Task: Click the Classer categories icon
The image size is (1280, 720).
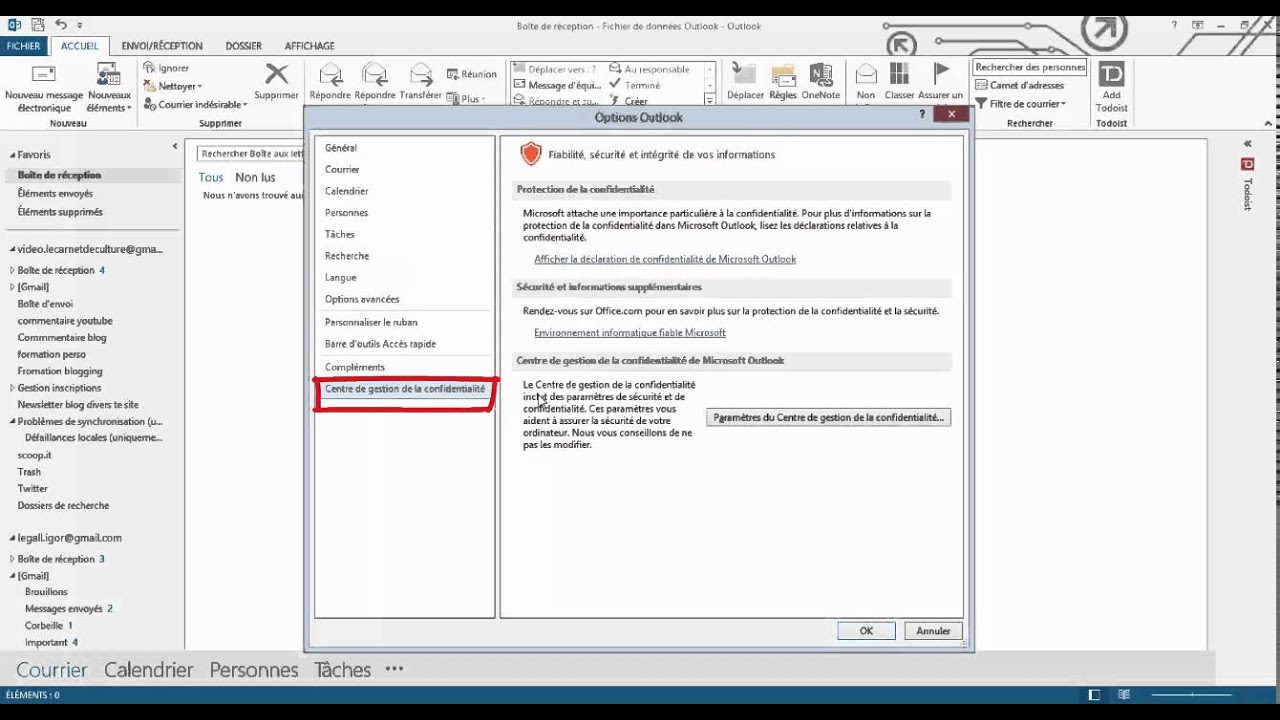Action: [899, 75]
